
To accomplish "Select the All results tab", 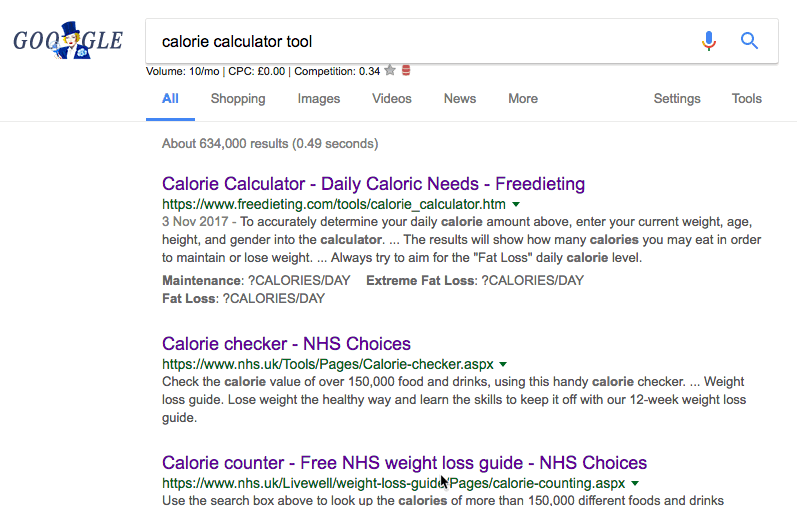I will [x=170, y=99].
